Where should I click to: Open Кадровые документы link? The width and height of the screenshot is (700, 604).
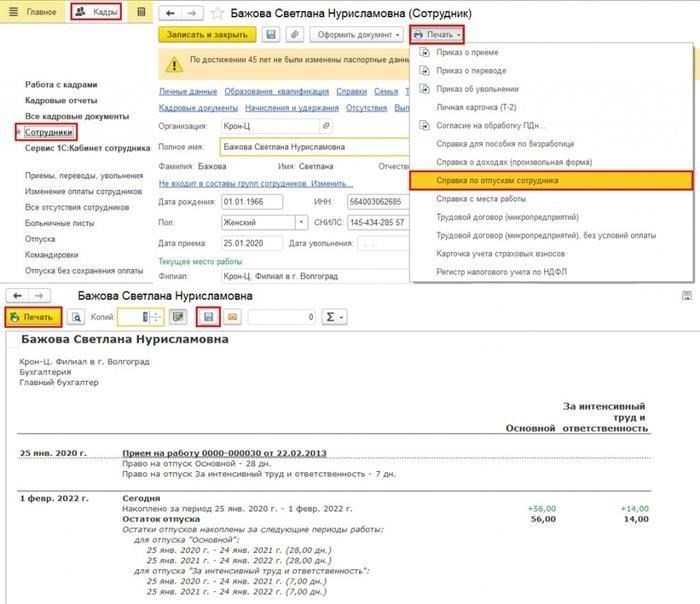coord(198,108)
